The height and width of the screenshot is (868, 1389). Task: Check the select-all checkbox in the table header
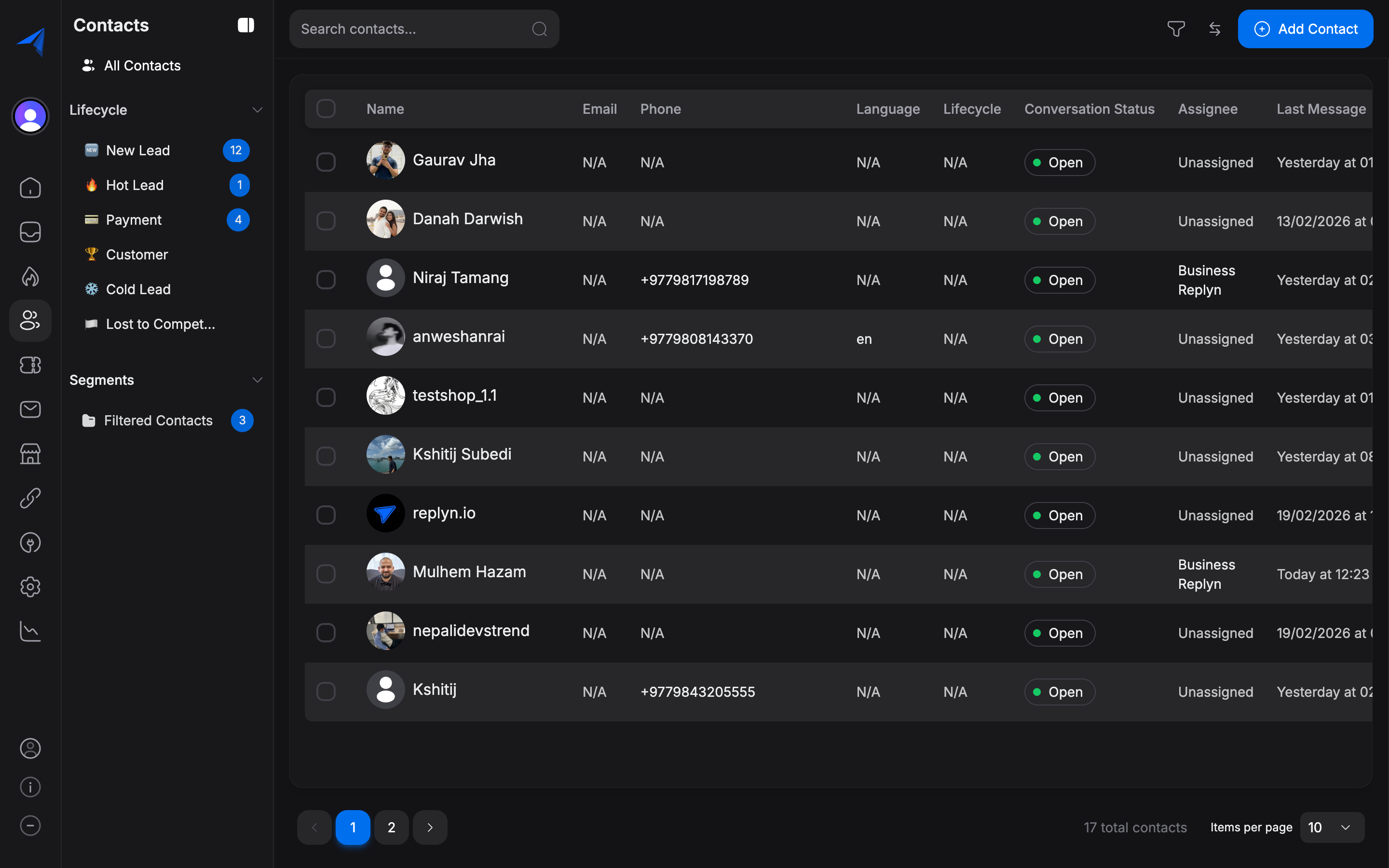(x=326, y=108)
